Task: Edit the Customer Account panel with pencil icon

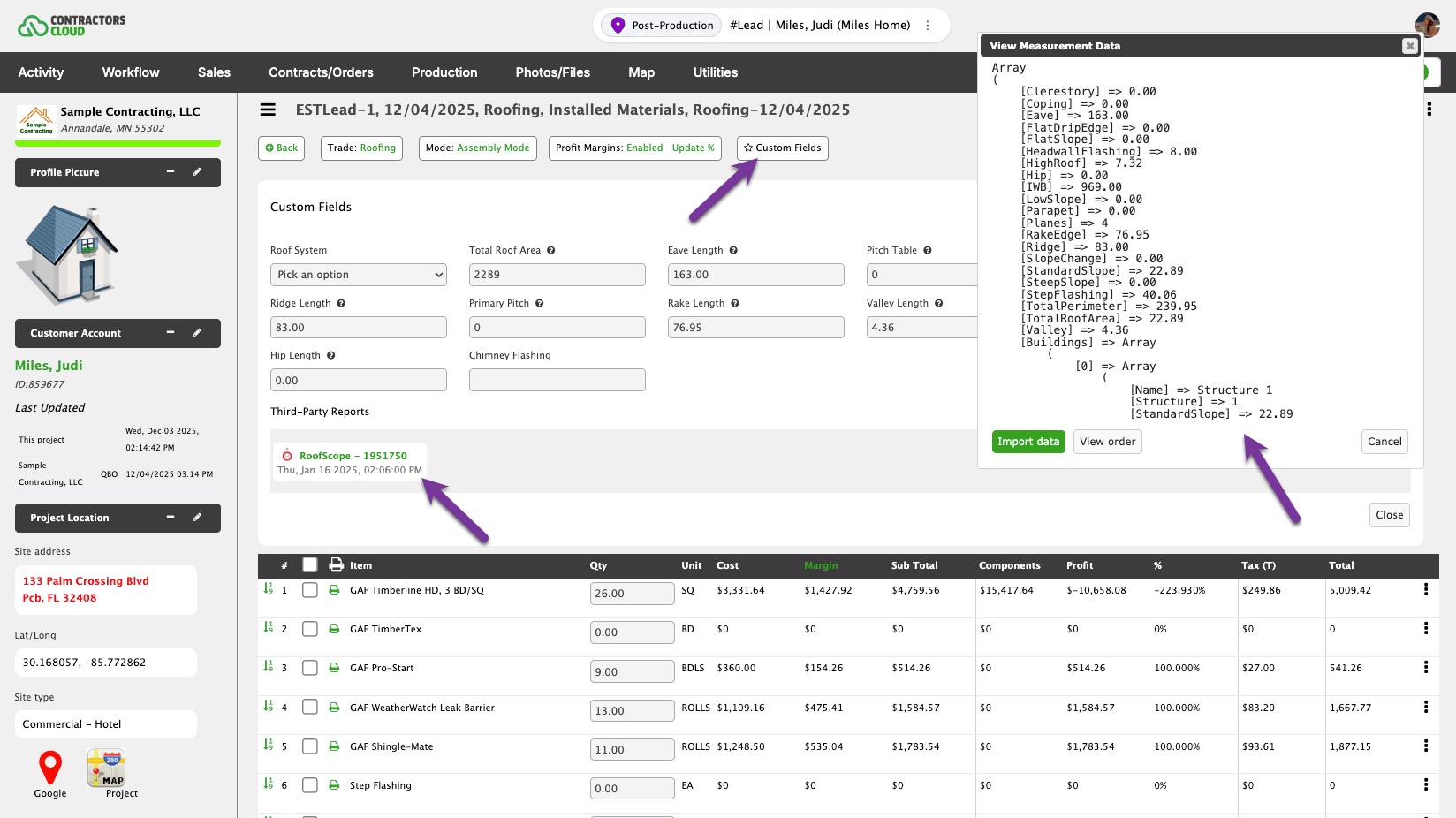Action: click(197, 333)
